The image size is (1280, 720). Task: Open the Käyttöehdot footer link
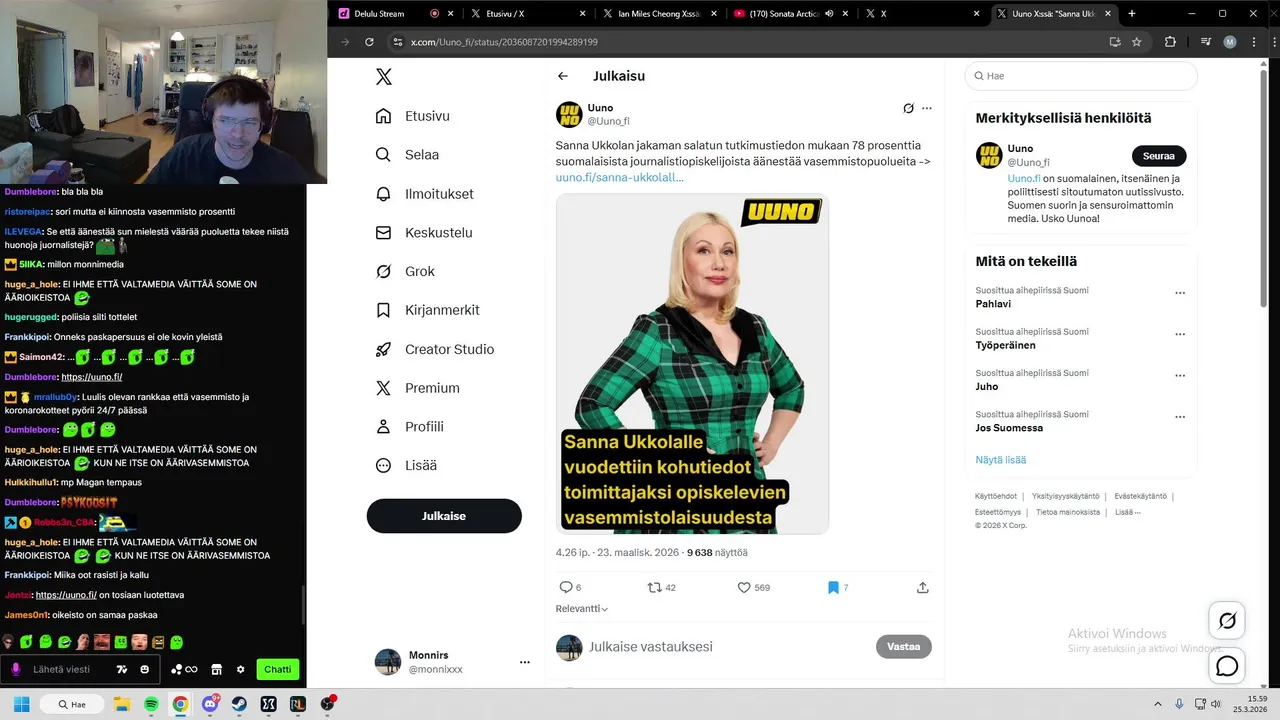pyautogui.click(x=996, y=496)
